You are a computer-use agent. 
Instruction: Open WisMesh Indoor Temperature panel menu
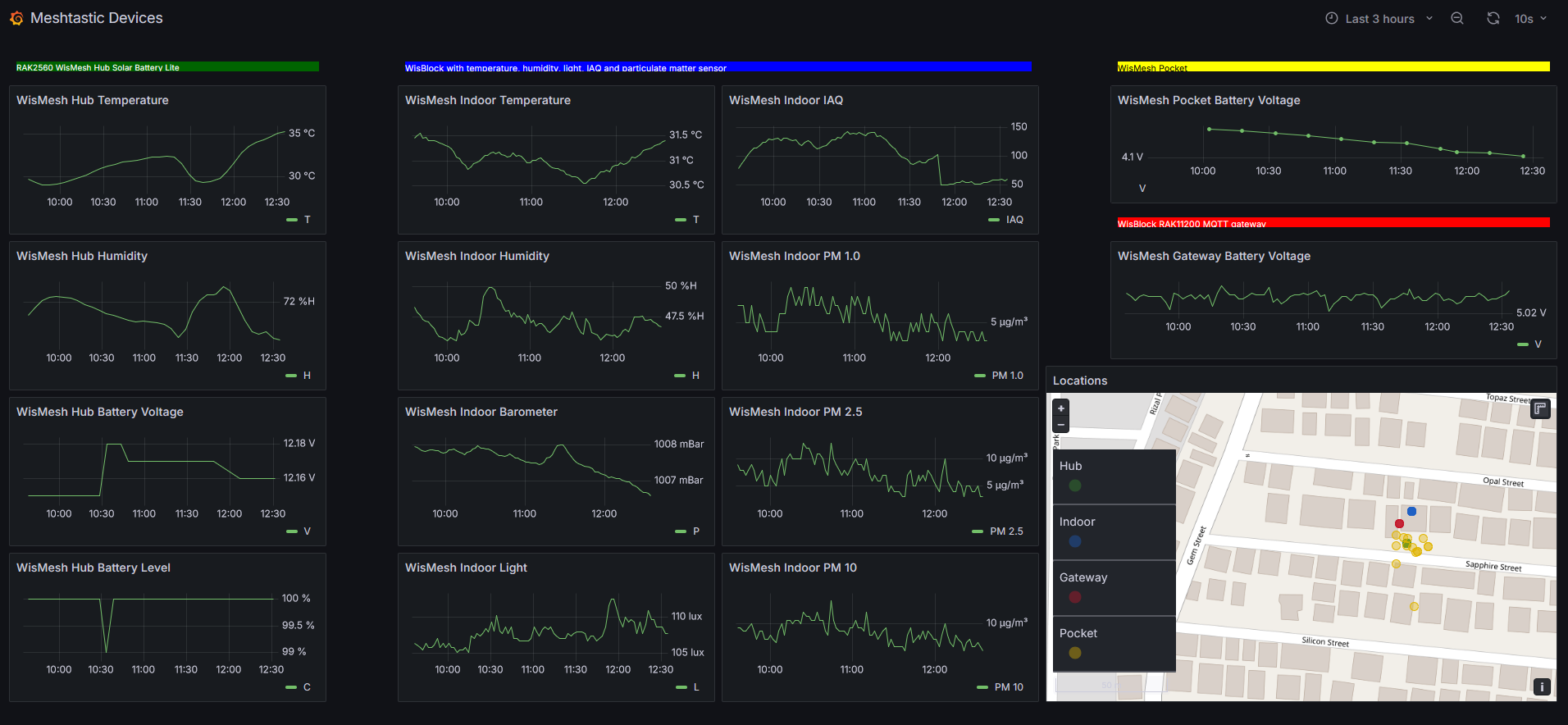(x=488, y=100)
